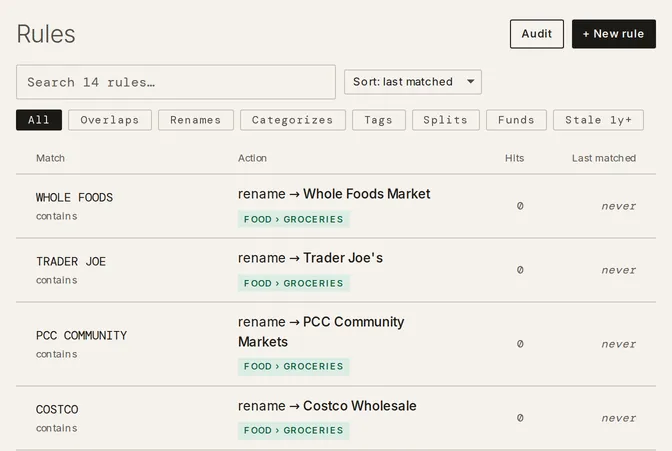Show Stale 1y+ rules
This screenshot has height=451, width=672.
pyautogui.click(x=598, y=120)
